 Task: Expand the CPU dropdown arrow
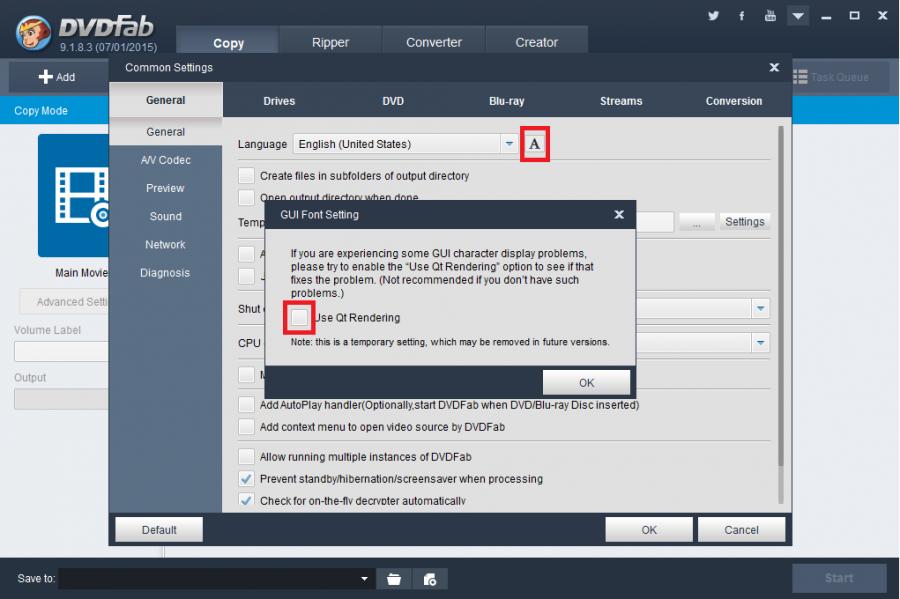click(x=761, y=343)
